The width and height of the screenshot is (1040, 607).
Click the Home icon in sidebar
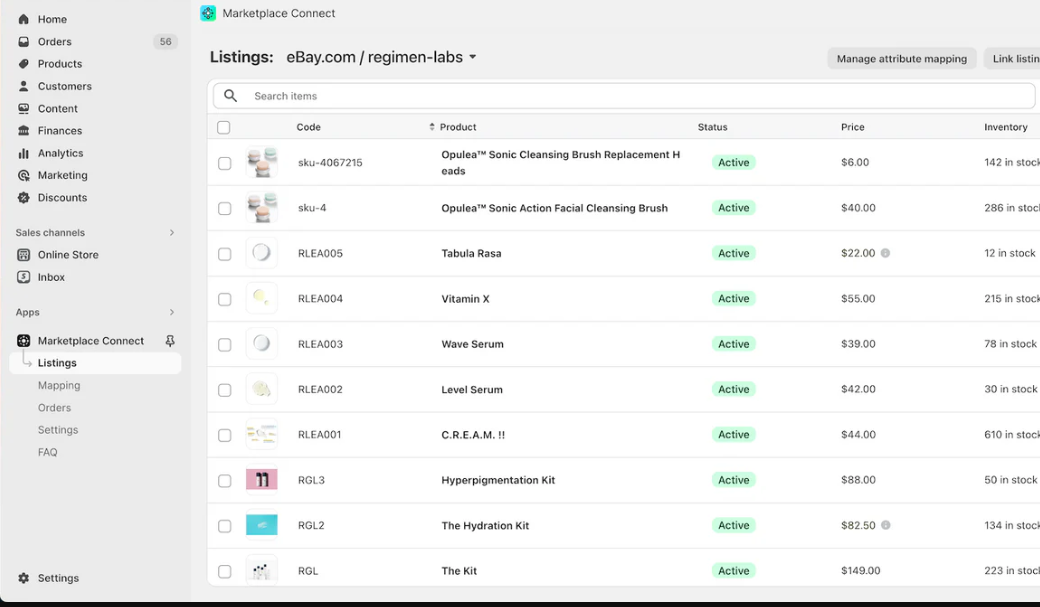(x=24, y=19)
